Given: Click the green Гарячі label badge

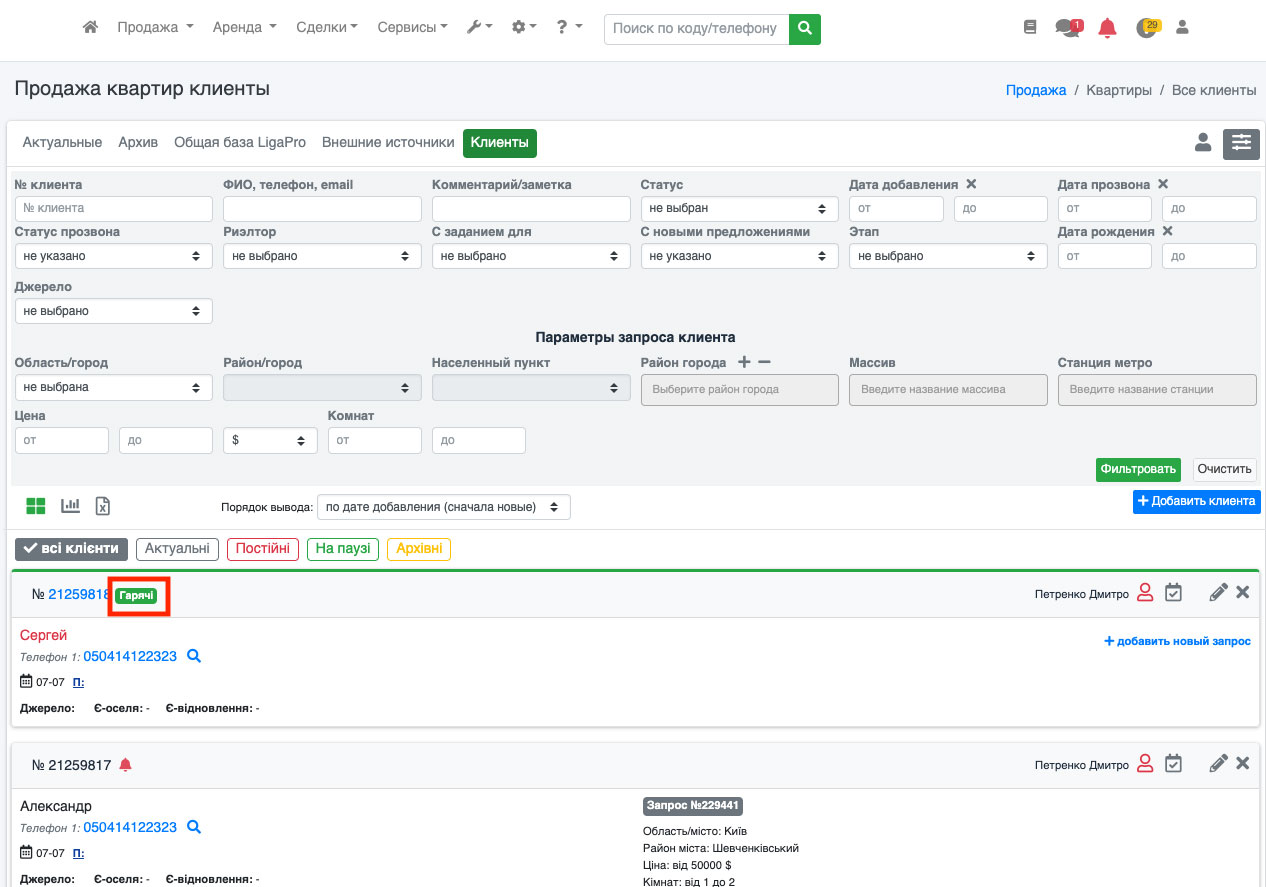Looking at the screenshot, I should click(137, 596).
